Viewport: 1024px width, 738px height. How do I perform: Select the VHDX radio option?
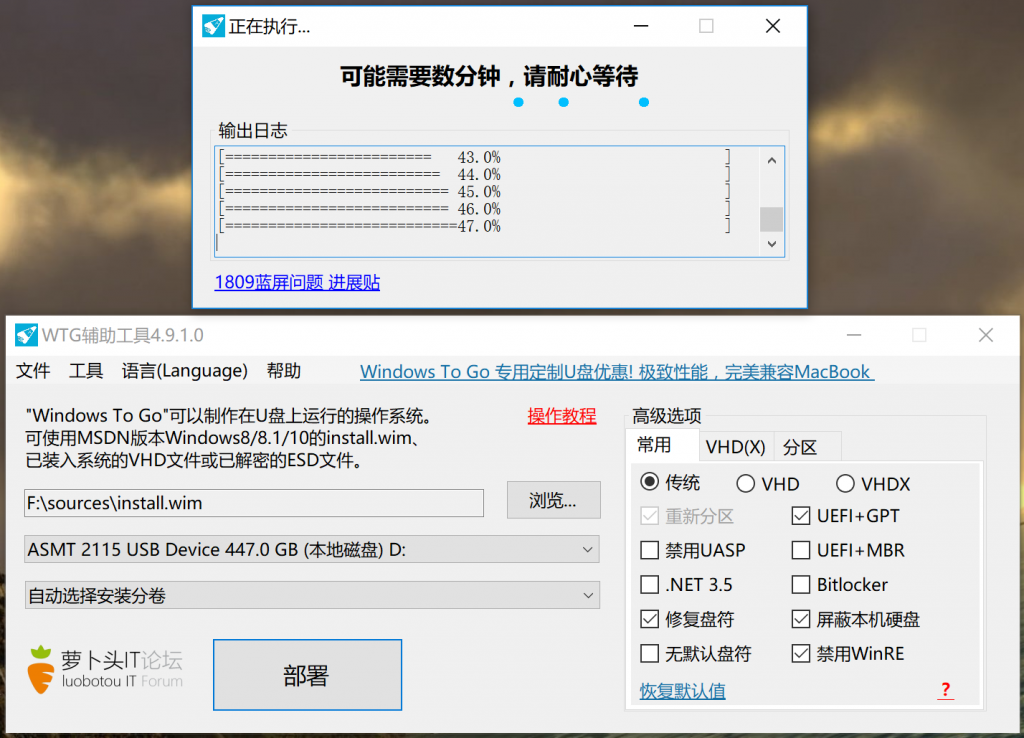846,484
